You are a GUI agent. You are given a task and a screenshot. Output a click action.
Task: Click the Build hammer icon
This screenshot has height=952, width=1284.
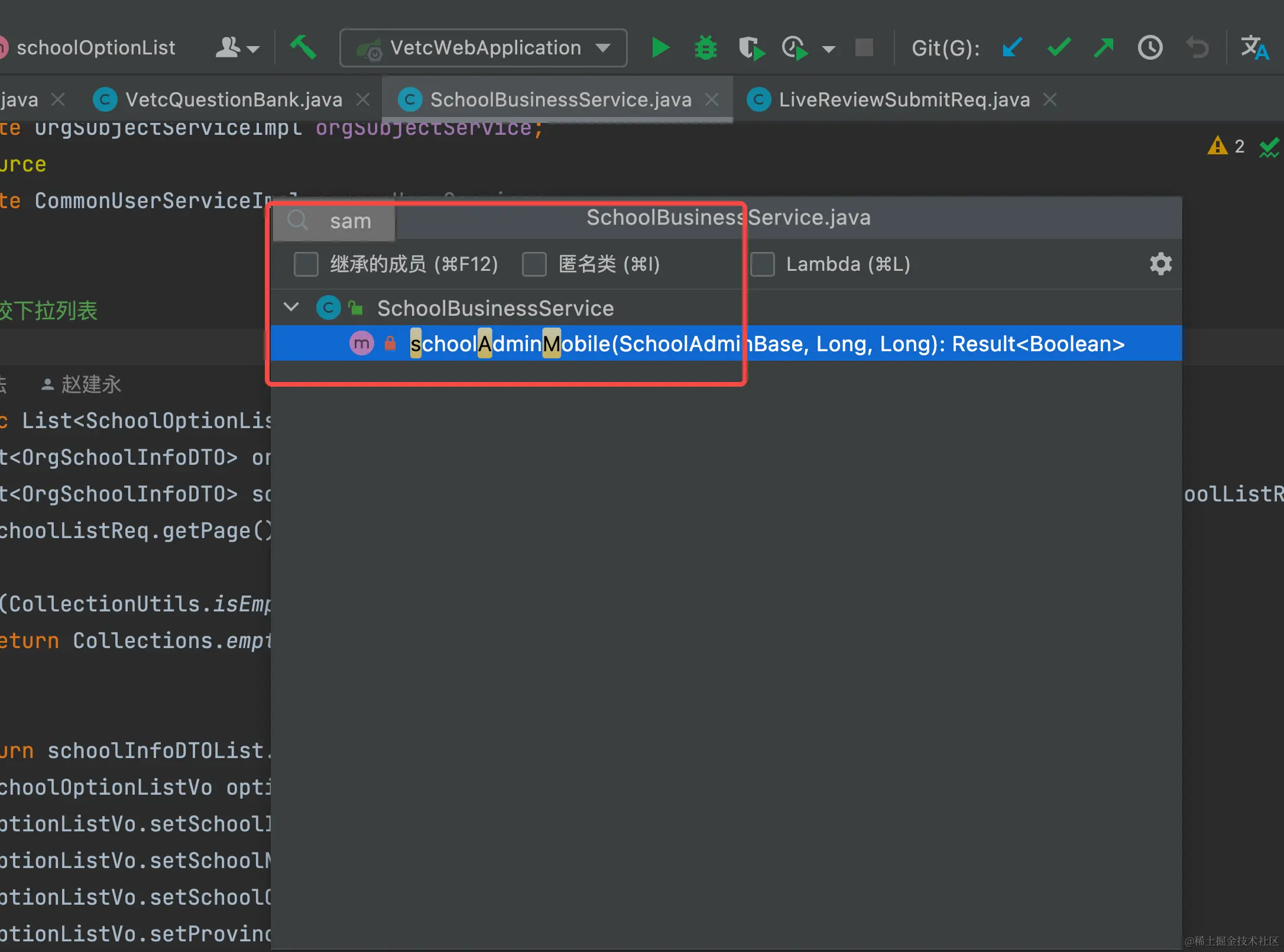click(303, 47)
